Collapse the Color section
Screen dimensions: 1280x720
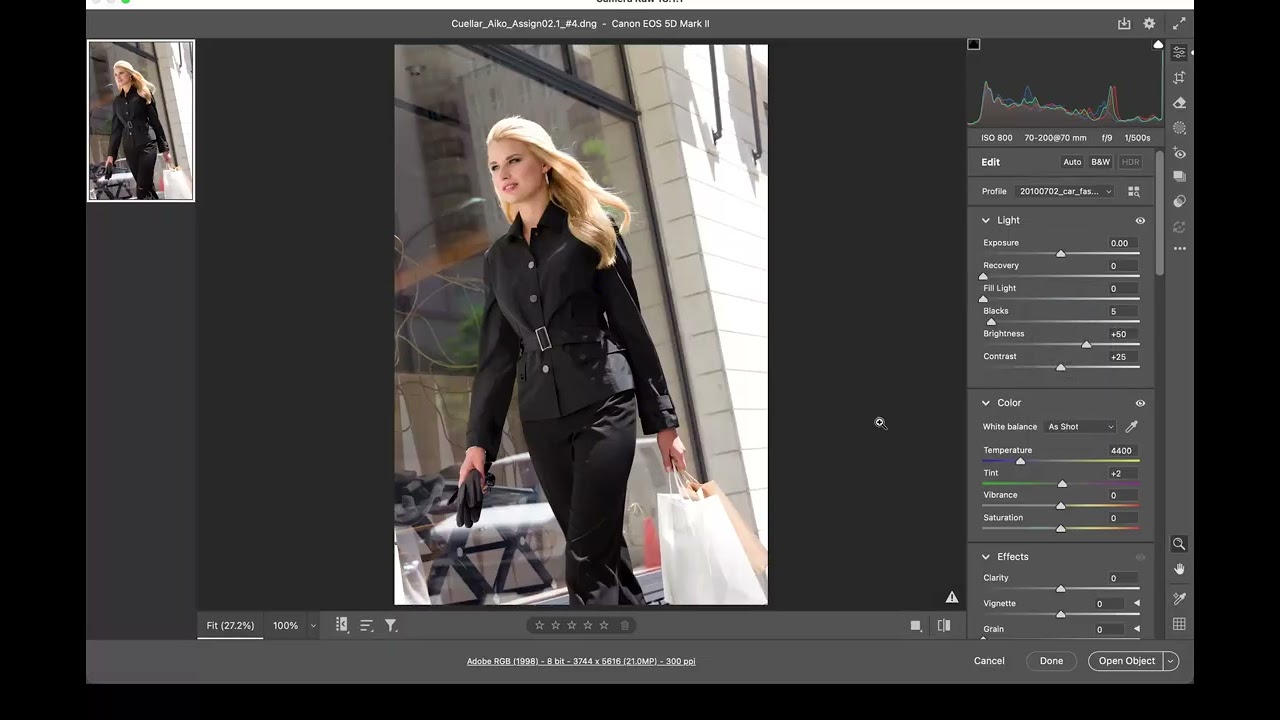pyautogui.click(x=986, y=403)
